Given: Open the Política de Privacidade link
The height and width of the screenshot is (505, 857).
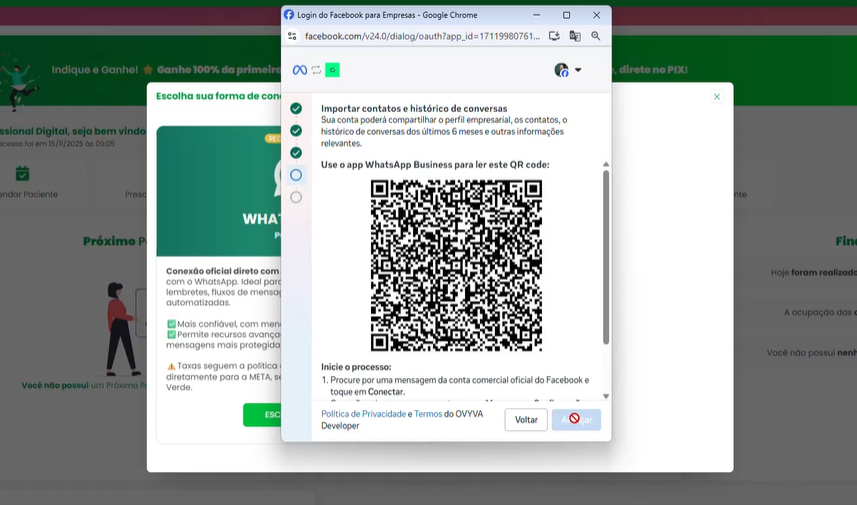Looking at the screenshot, I should (363, 414).
